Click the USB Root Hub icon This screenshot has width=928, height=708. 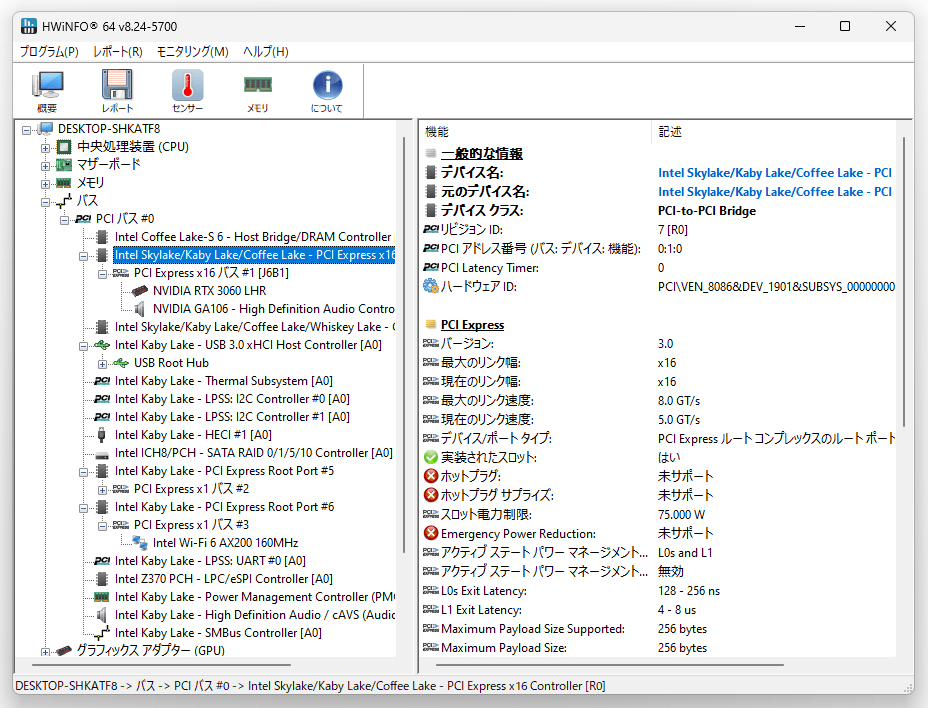click(x=121, y=363)
